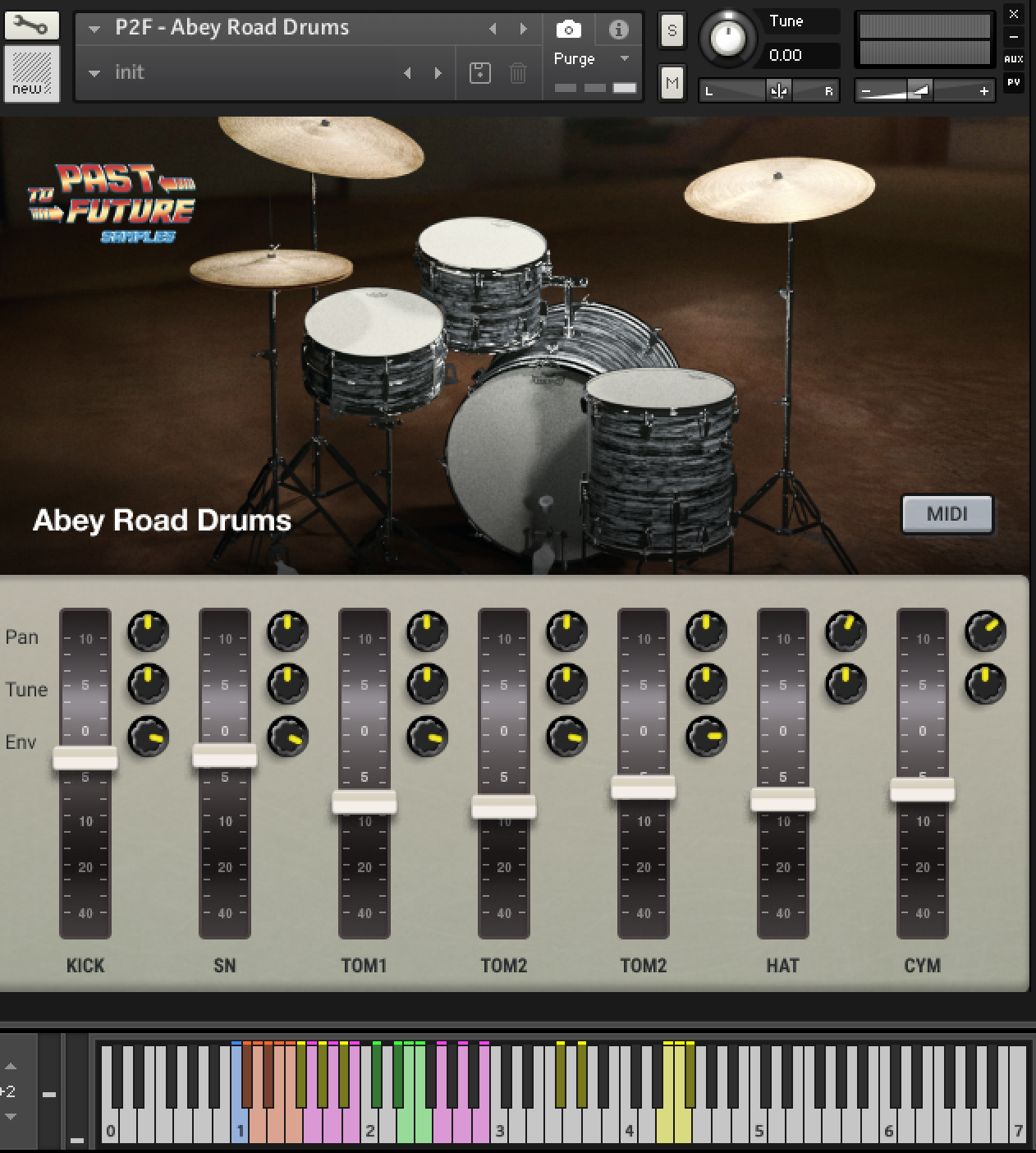The image size is (1036, 1153).
Task: Shift keyboard octave down arrow
Action: [11, 1117]
